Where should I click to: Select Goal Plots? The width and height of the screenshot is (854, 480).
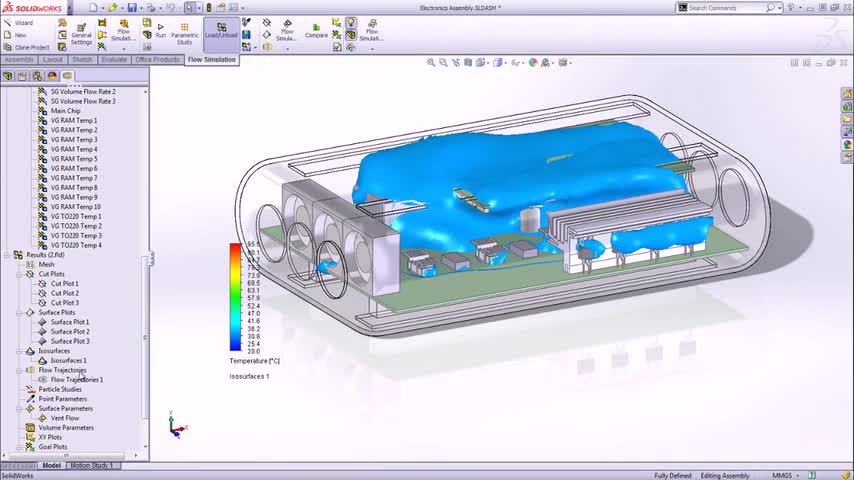(x=53, y=447)
